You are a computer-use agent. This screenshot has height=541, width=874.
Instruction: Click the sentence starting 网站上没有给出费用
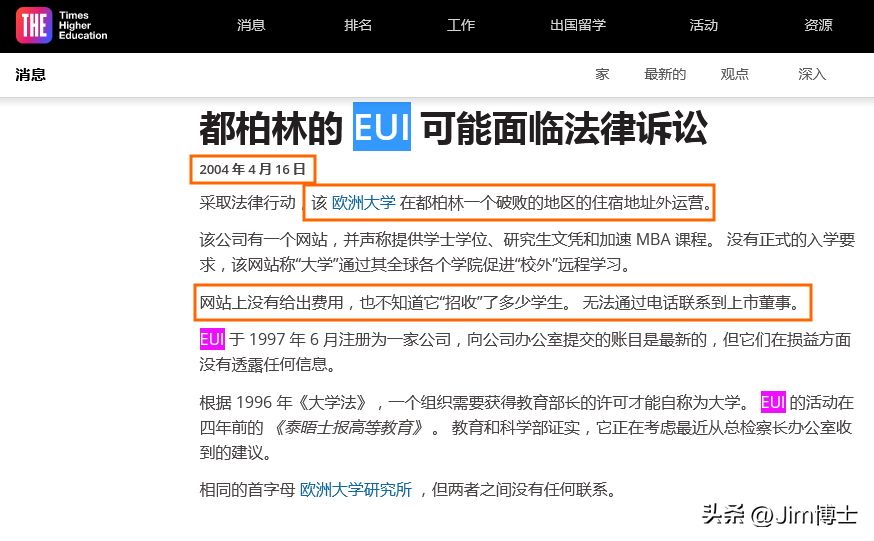386,303
